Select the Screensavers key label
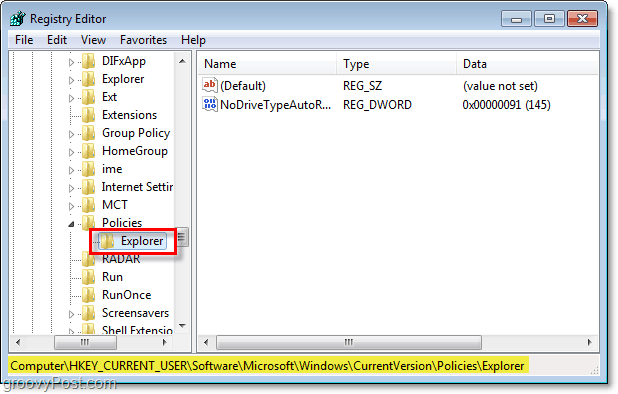The height and width of the screenshot is (394, 618). (x=135, y=313)
